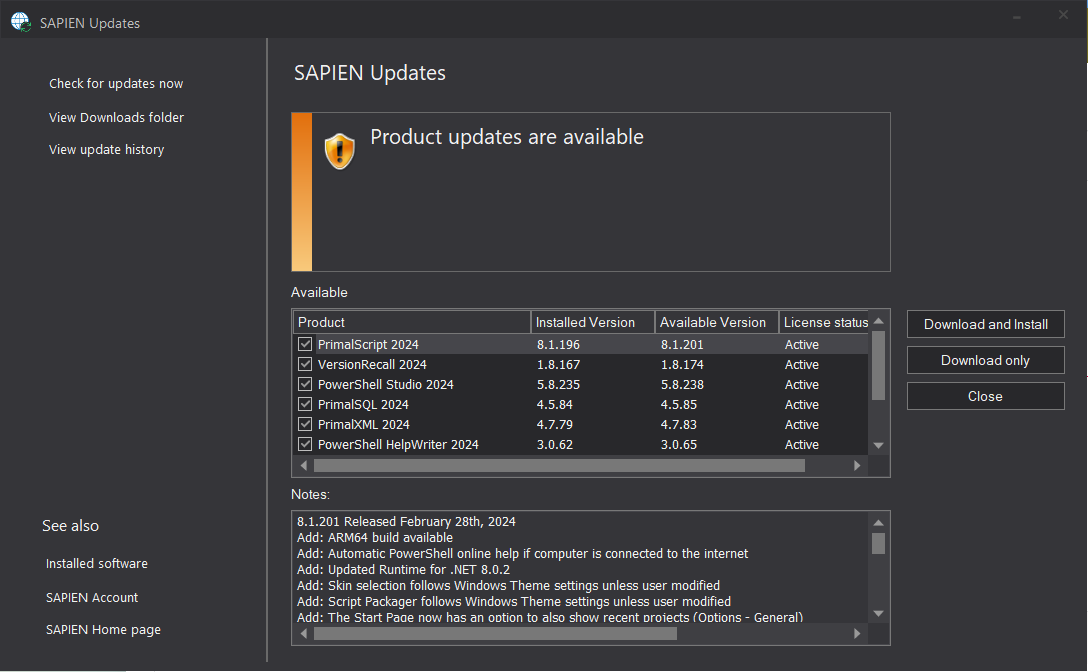Select PowerShell HelpWriter 2024 row name
The image size is (1088, 672).
pos(398,444)
